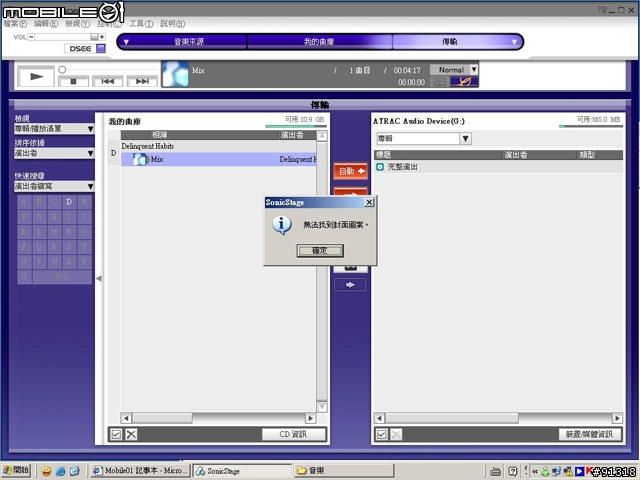Click the delete X icon in 我的曲庫 pane
Viewport: 640px width, 480px height.
(131, 434)
